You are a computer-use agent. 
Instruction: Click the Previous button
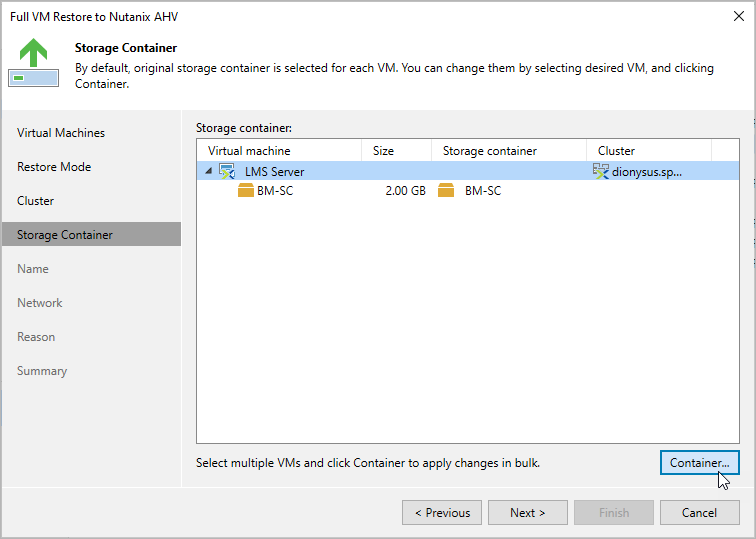442,513
